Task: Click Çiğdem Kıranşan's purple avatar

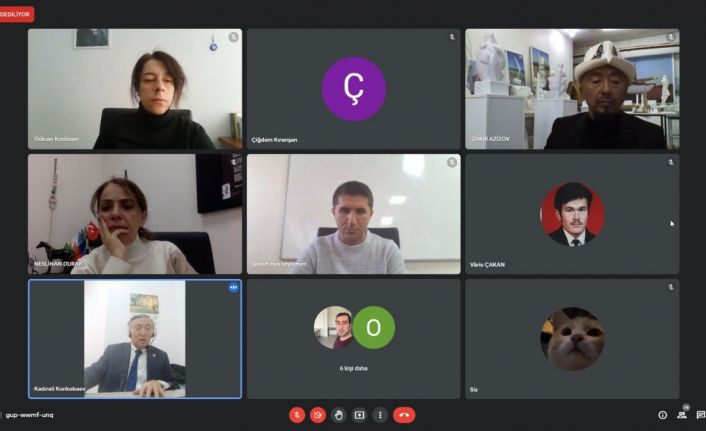Action: point(354,89)
